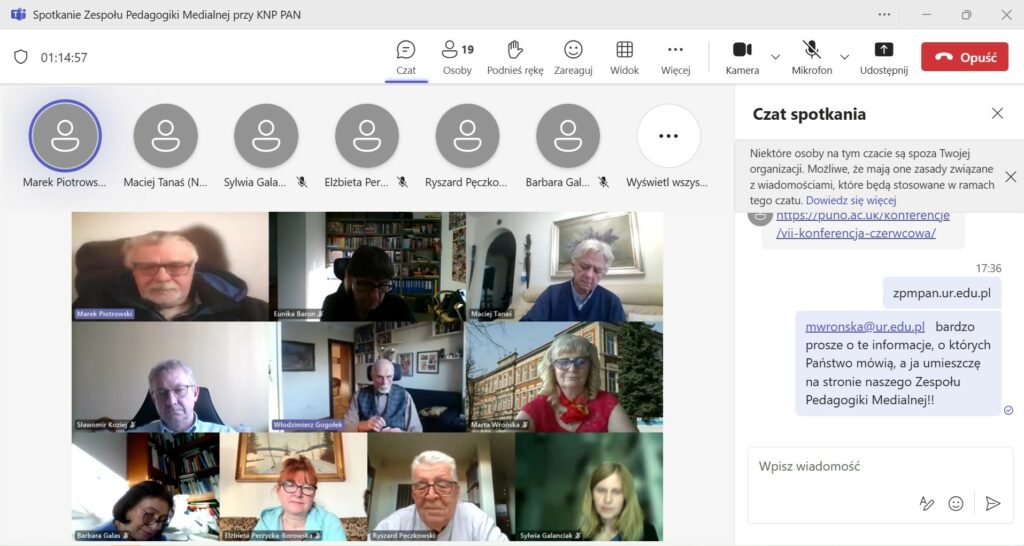Select Marek Piotrowski participant avatar
1024x546 pixels.
(x=65, y=136)
